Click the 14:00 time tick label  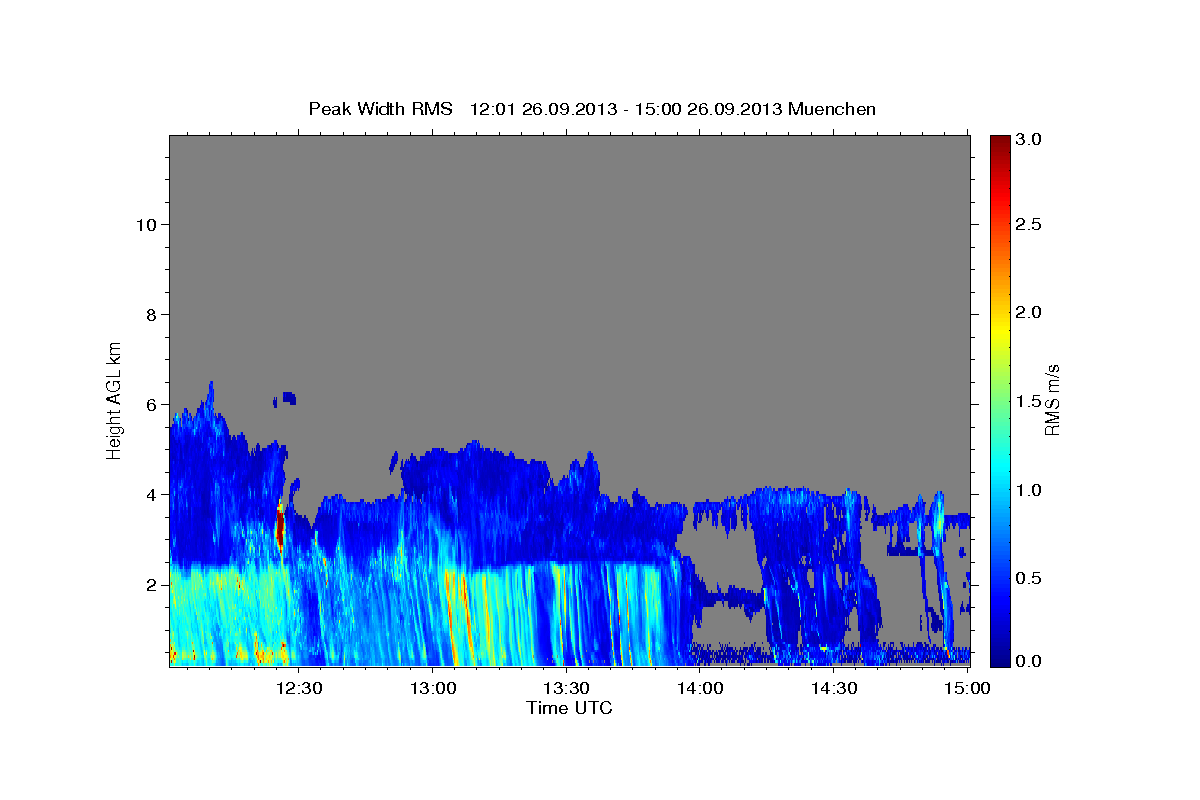(x=700, y=688)
